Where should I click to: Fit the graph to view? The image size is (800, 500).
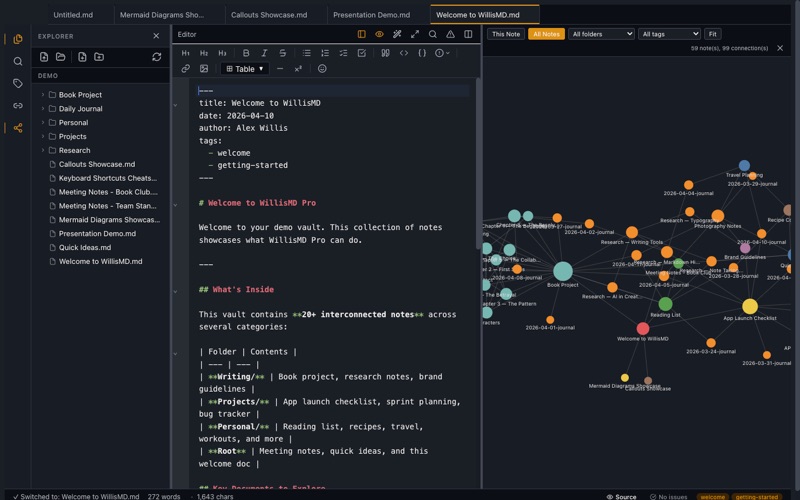point(712,34)
